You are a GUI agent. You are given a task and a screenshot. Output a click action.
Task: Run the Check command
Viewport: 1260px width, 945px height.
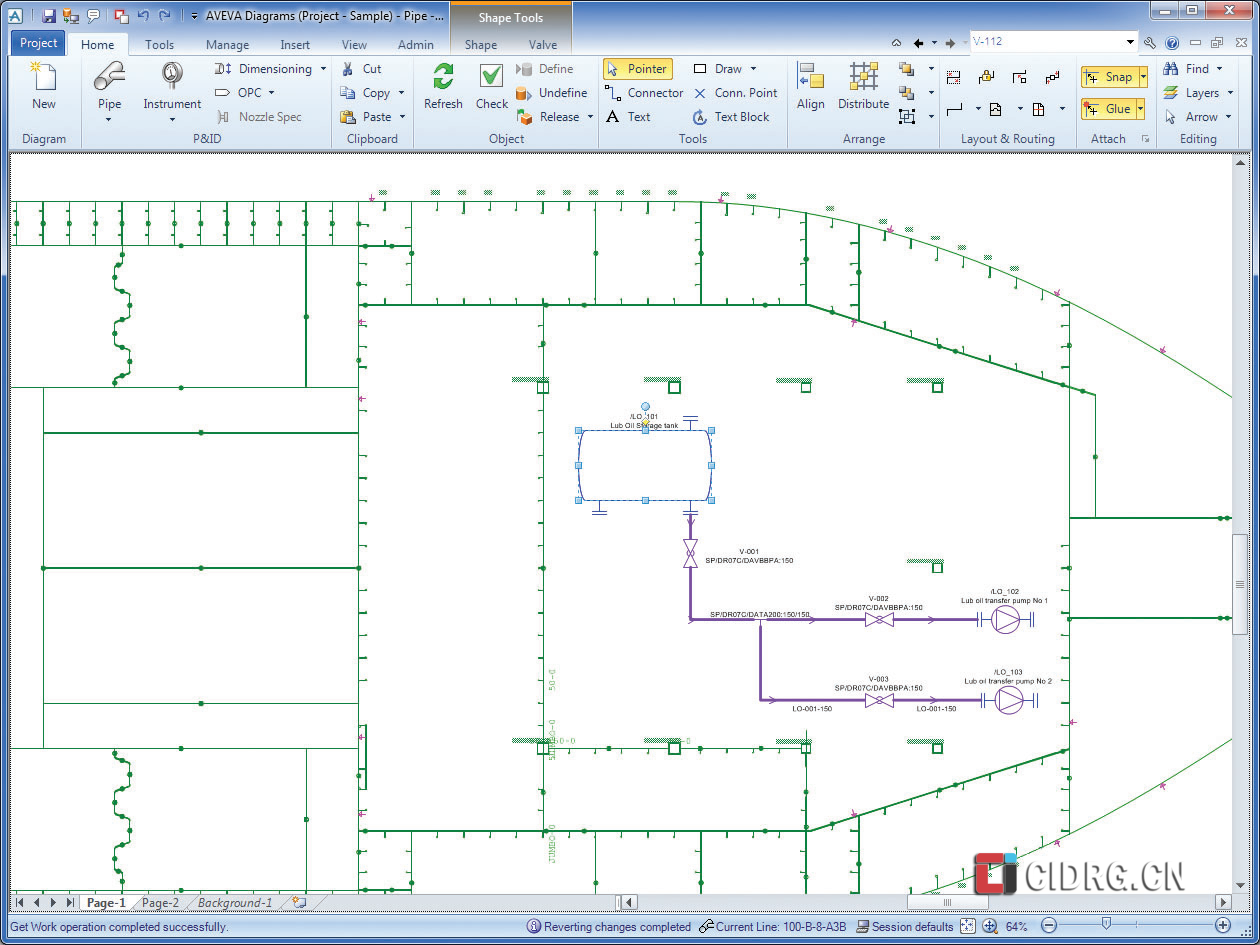(491, 86)
